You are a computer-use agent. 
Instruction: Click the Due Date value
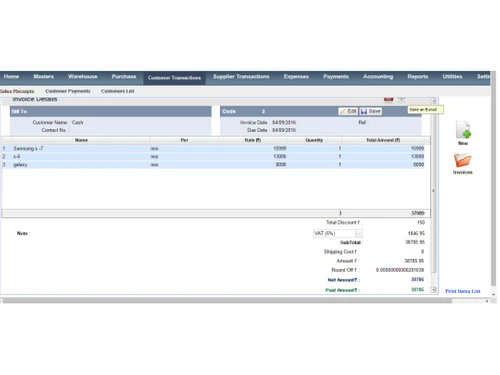click(x=284, y=130)
